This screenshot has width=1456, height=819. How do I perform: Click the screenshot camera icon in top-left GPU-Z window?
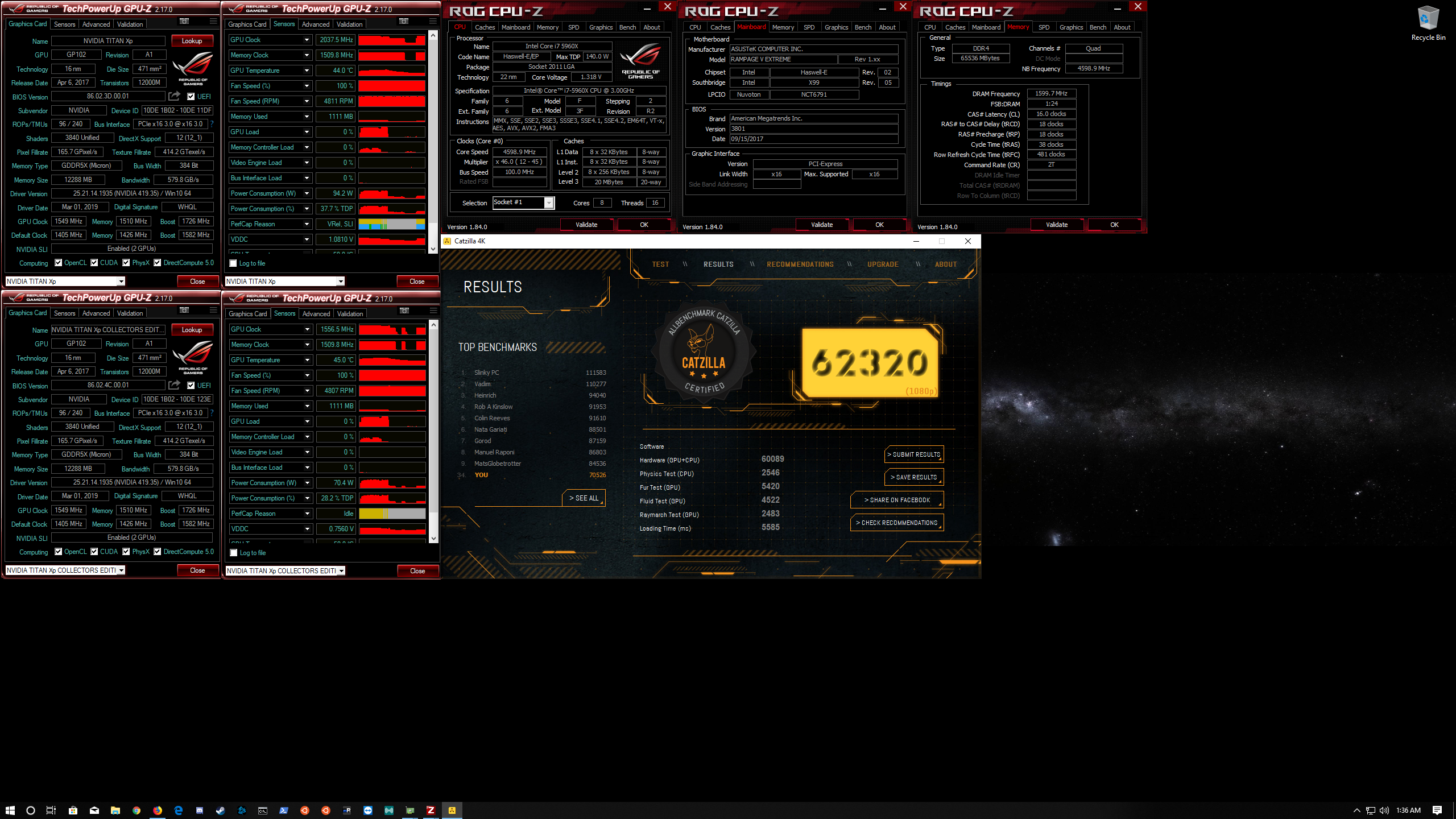point(184,22)
